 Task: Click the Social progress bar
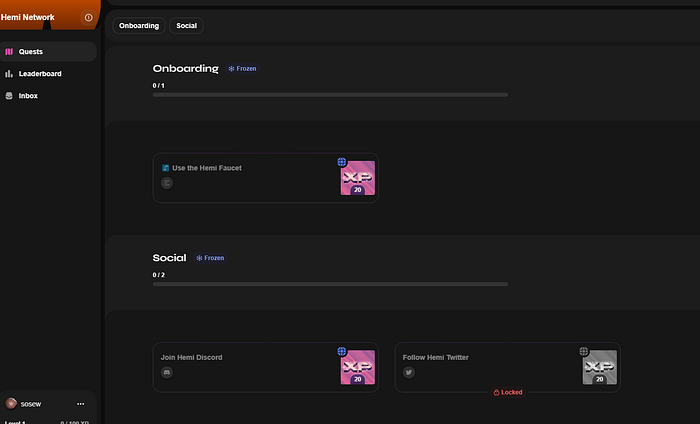(330, 284)
